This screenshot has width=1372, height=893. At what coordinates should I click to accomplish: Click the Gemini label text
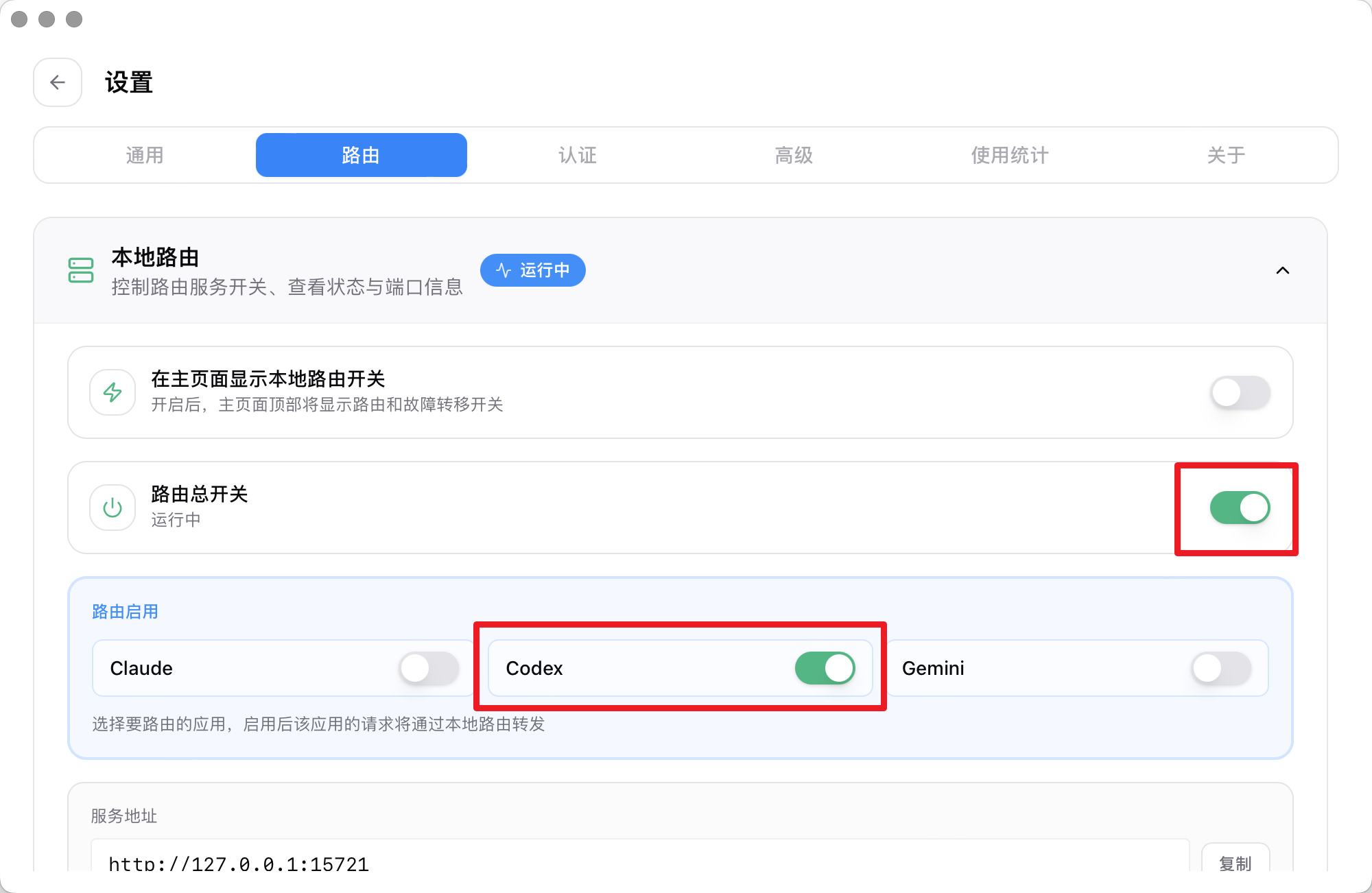tap(933, 668)
